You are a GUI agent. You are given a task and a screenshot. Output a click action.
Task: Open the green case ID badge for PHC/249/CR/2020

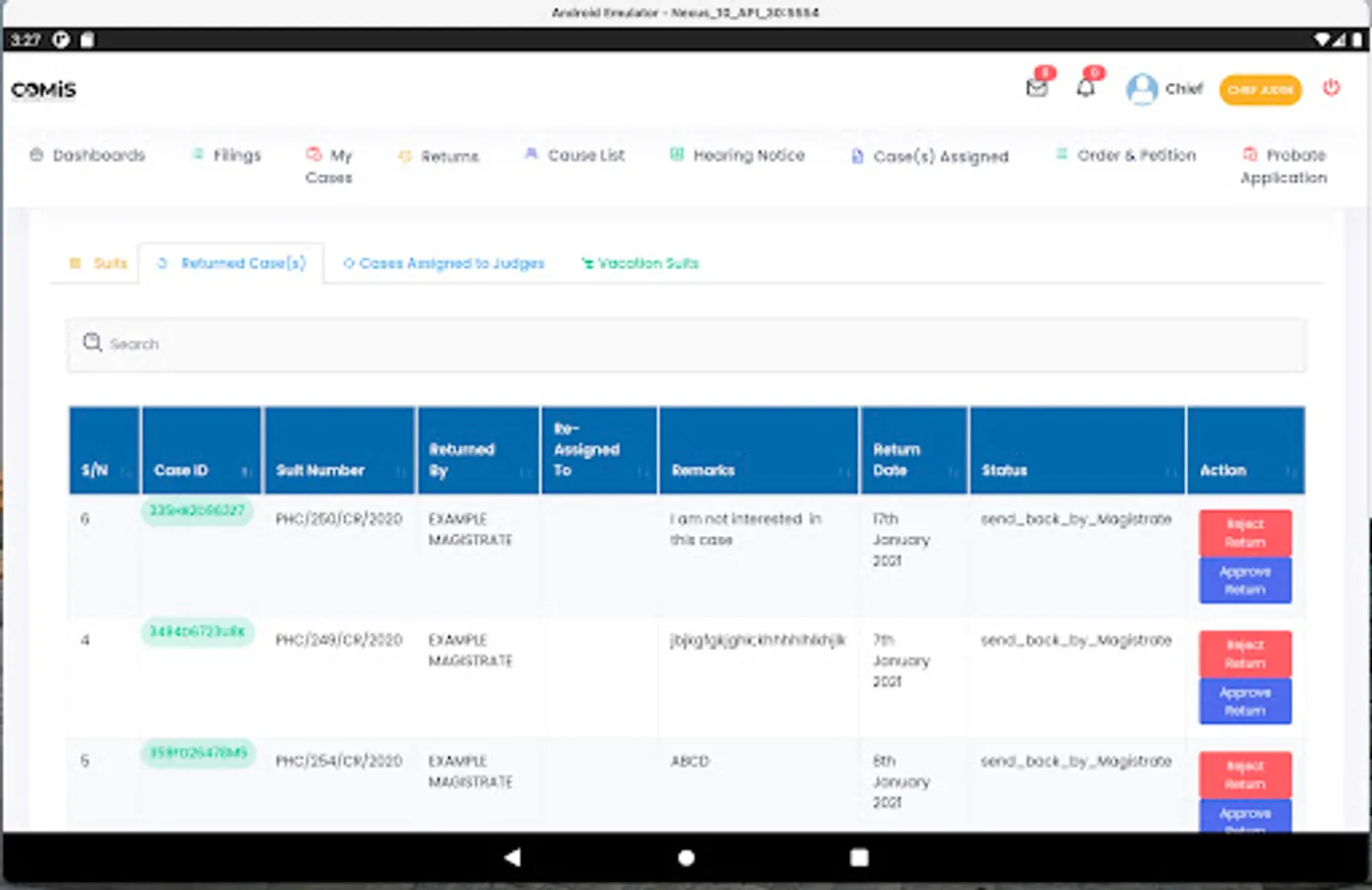click(x=197, y=632)
